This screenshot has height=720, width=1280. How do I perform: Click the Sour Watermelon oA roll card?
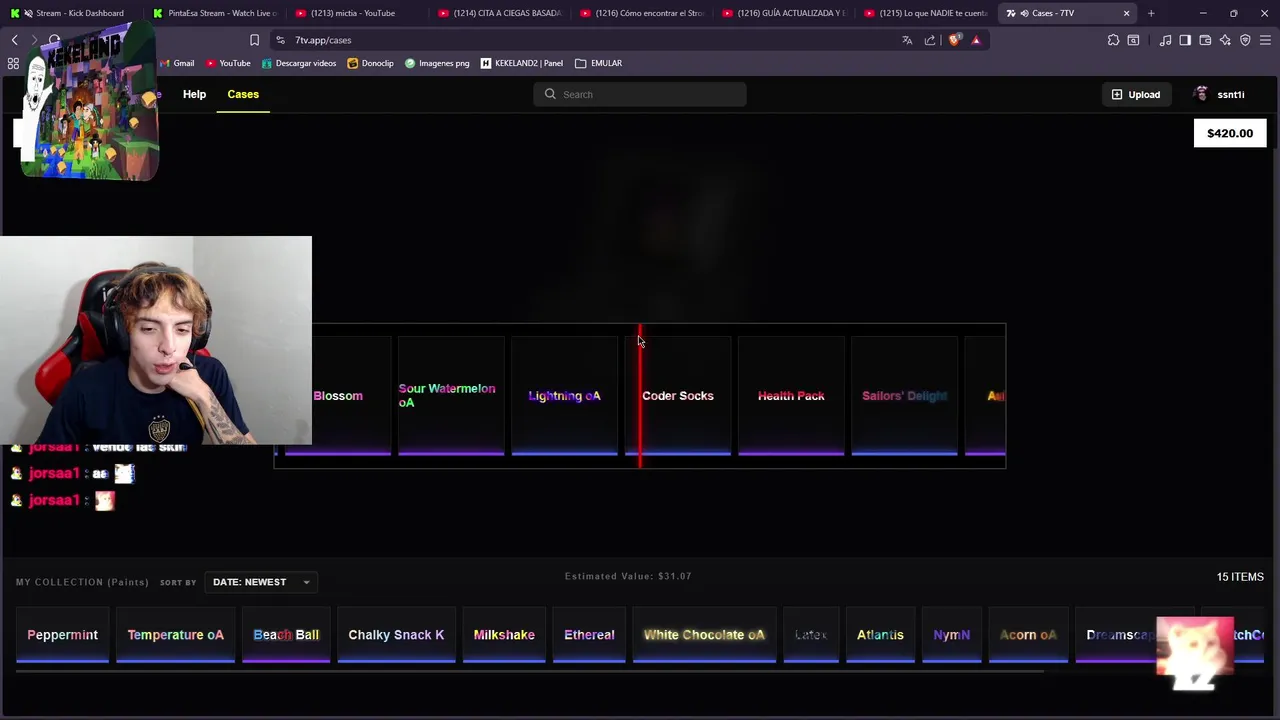click(451, 396)
